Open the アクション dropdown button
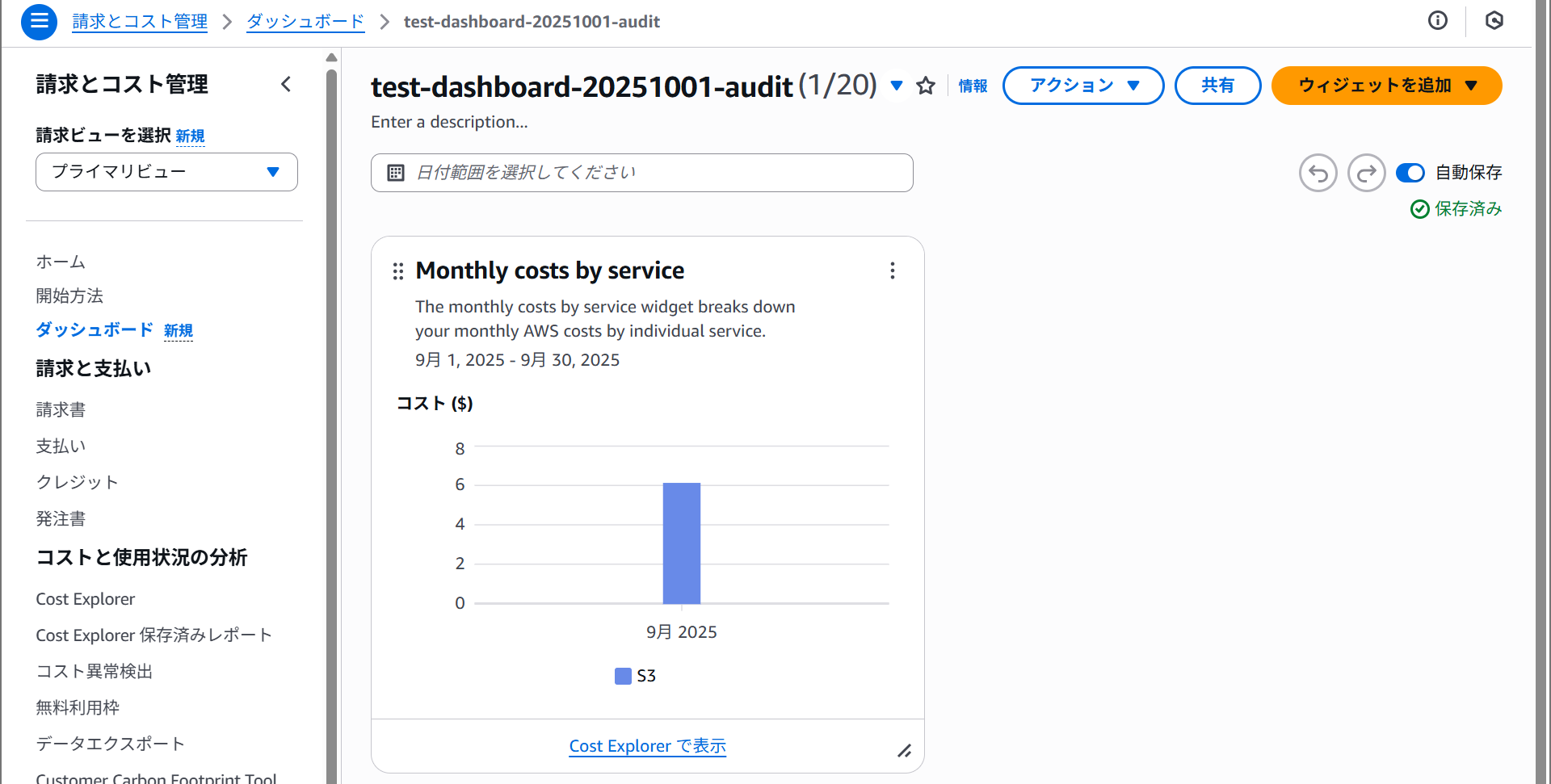 coord(1082,86)
